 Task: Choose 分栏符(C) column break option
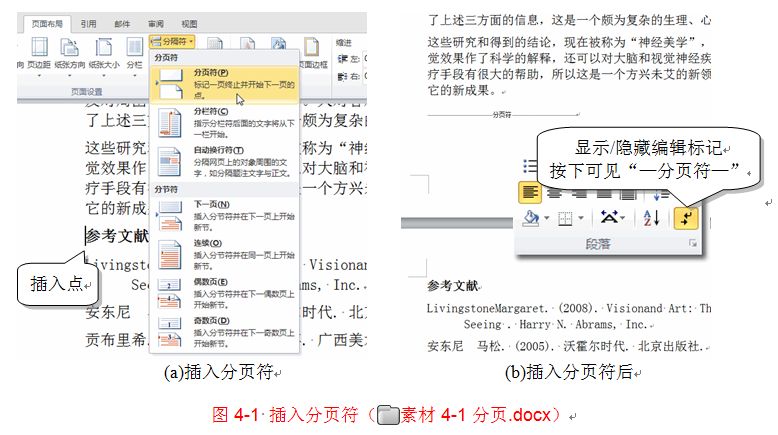pos(224,123)
